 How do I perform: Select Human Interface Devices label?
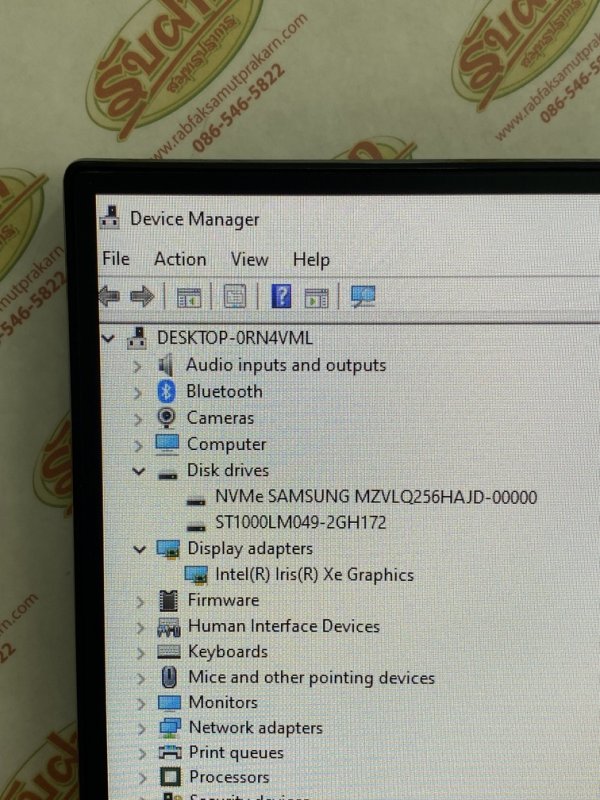(x=284, y=626)
